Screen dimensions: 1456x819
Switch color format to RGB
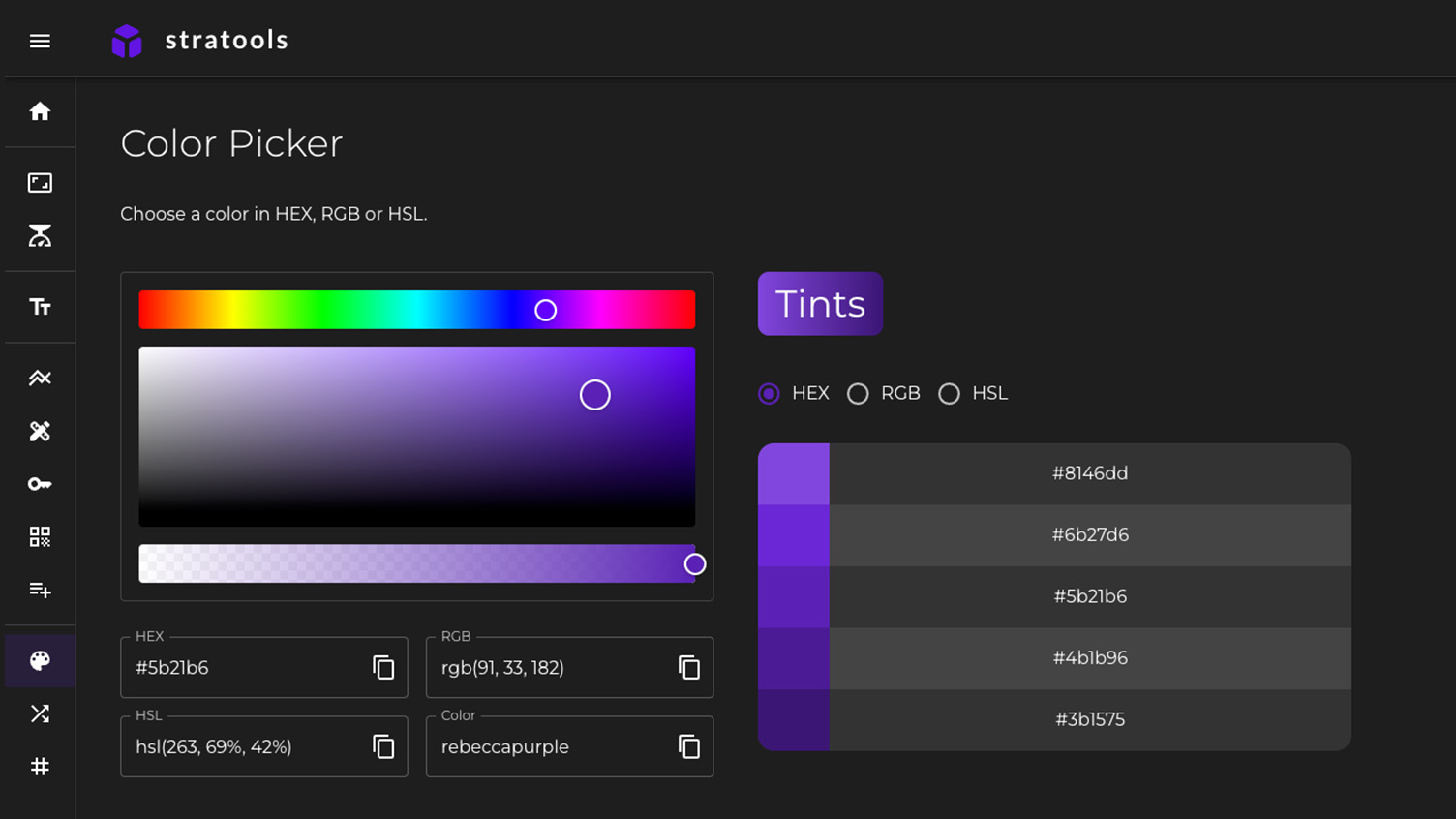[x=858, y=393]
